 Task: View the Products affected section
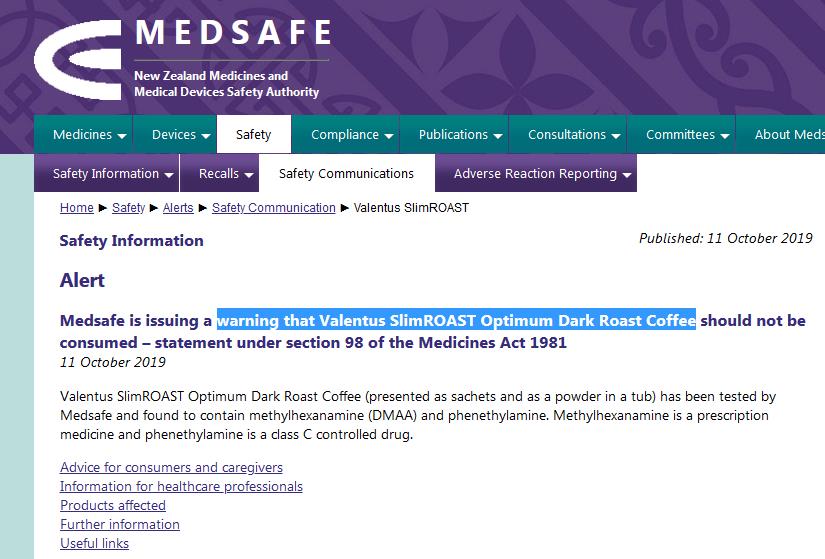pyautogui.click(x=113, y=505)
